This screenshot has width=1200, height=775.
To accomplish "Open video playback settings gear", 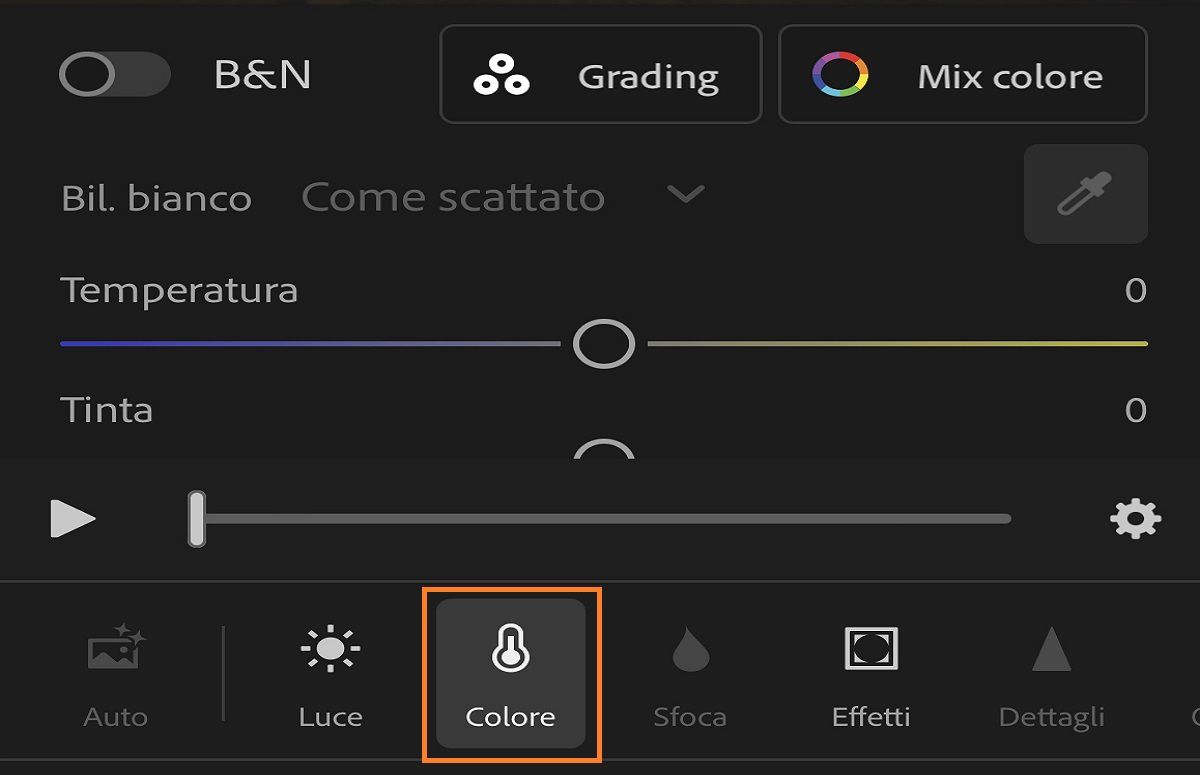I will [x=1135, y=518].
